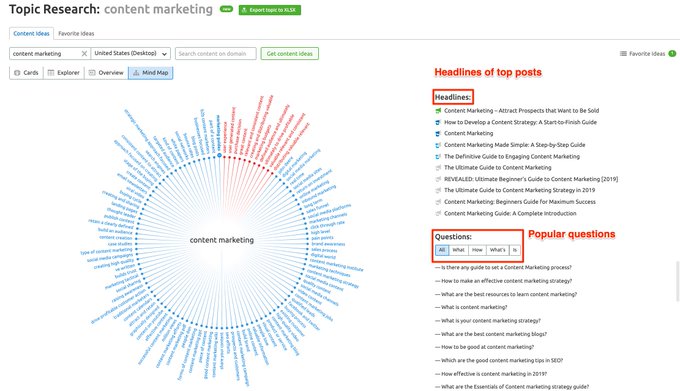Select sales process subtopic in mind map

point(324,250)
